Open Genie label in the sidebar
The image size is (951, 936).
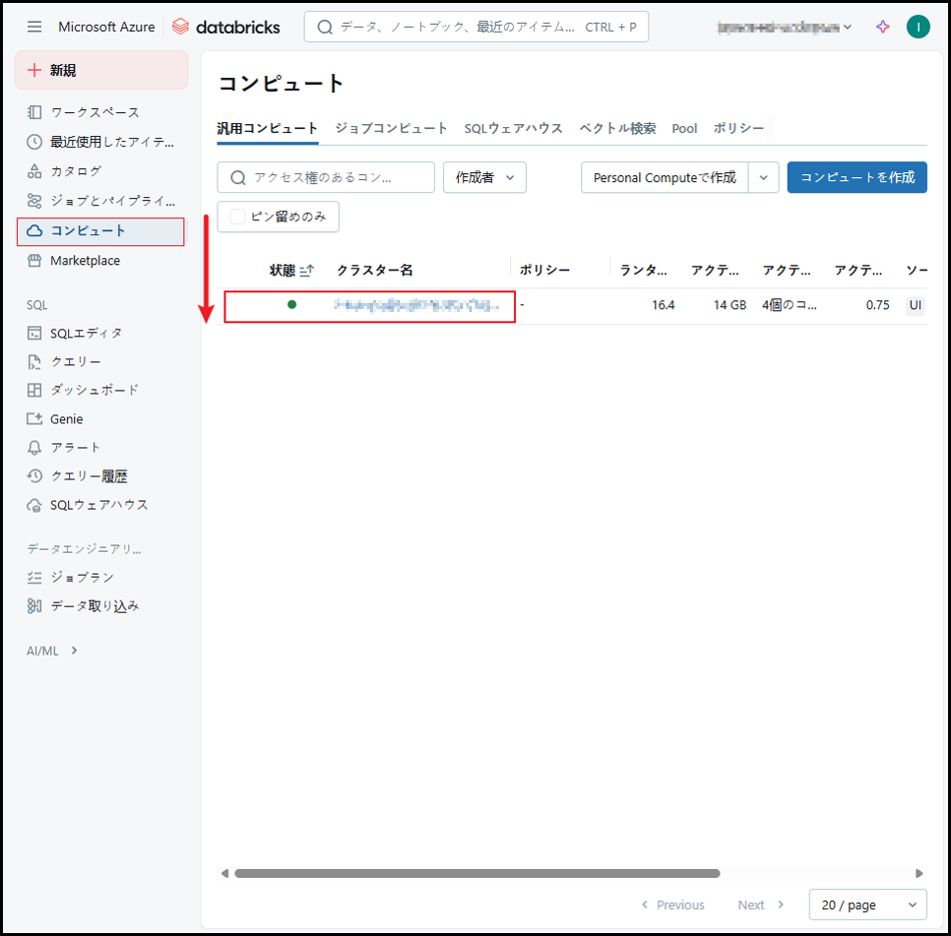[66, 419]
